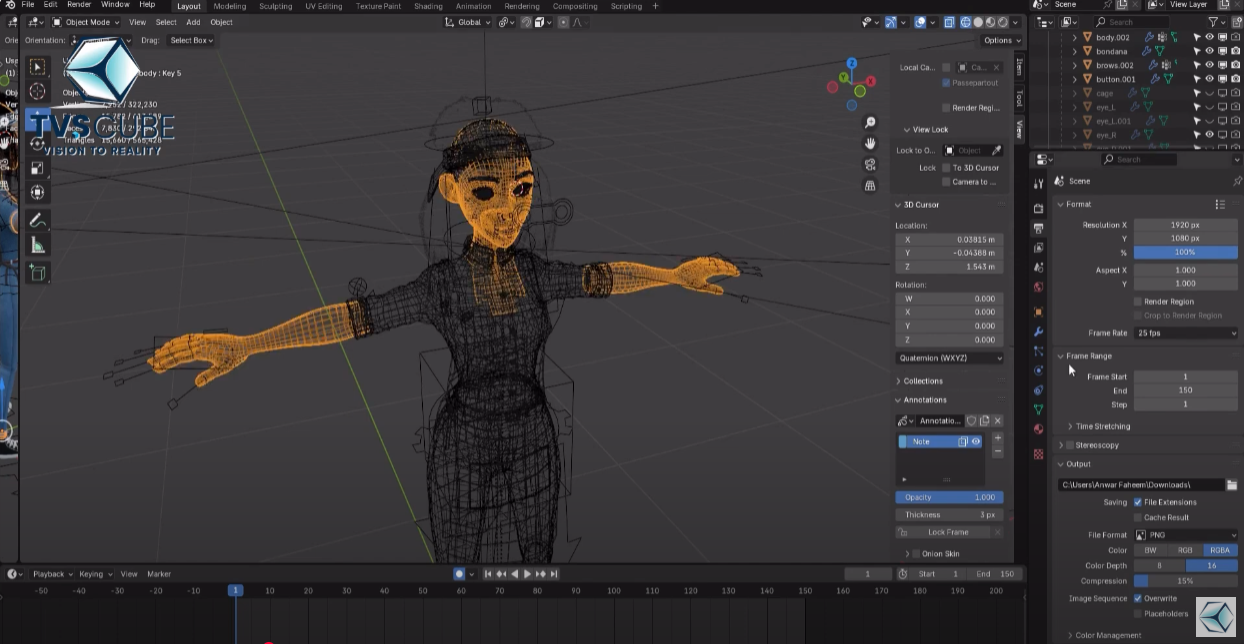Set Color Depth to 8
The height and width of the screenshot is (644, 1244).
pos(1159,566)
